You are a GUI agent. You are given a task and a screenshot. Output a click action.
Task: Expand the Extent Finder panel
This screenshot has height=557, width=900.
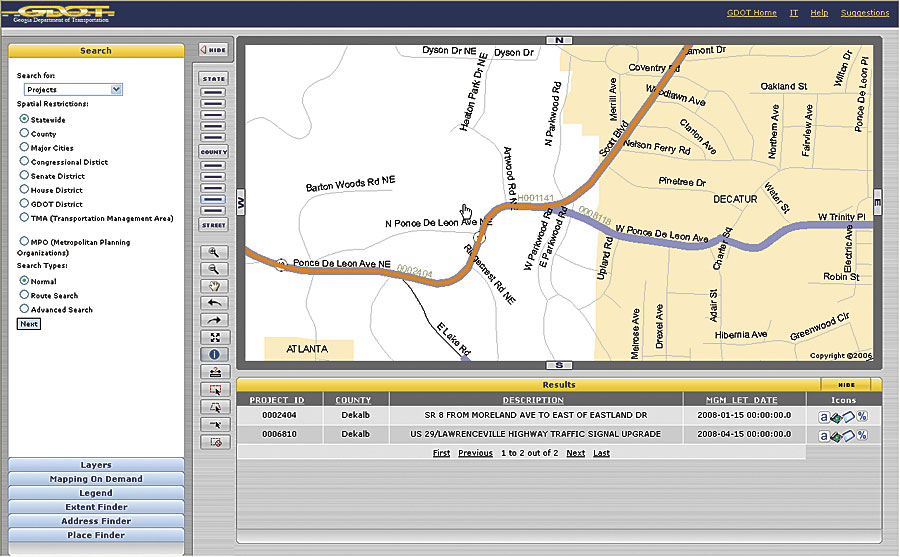[x=96, y=507]
